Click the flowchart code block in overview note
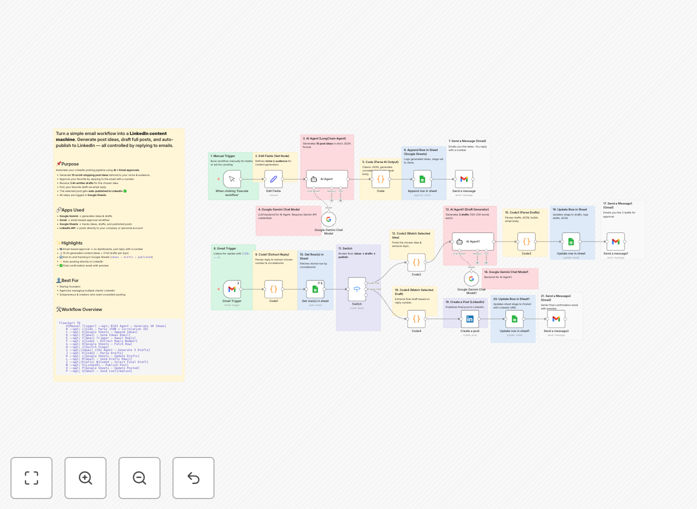The image size is (697, 509). pyautogui.click(x=118, y=347)
